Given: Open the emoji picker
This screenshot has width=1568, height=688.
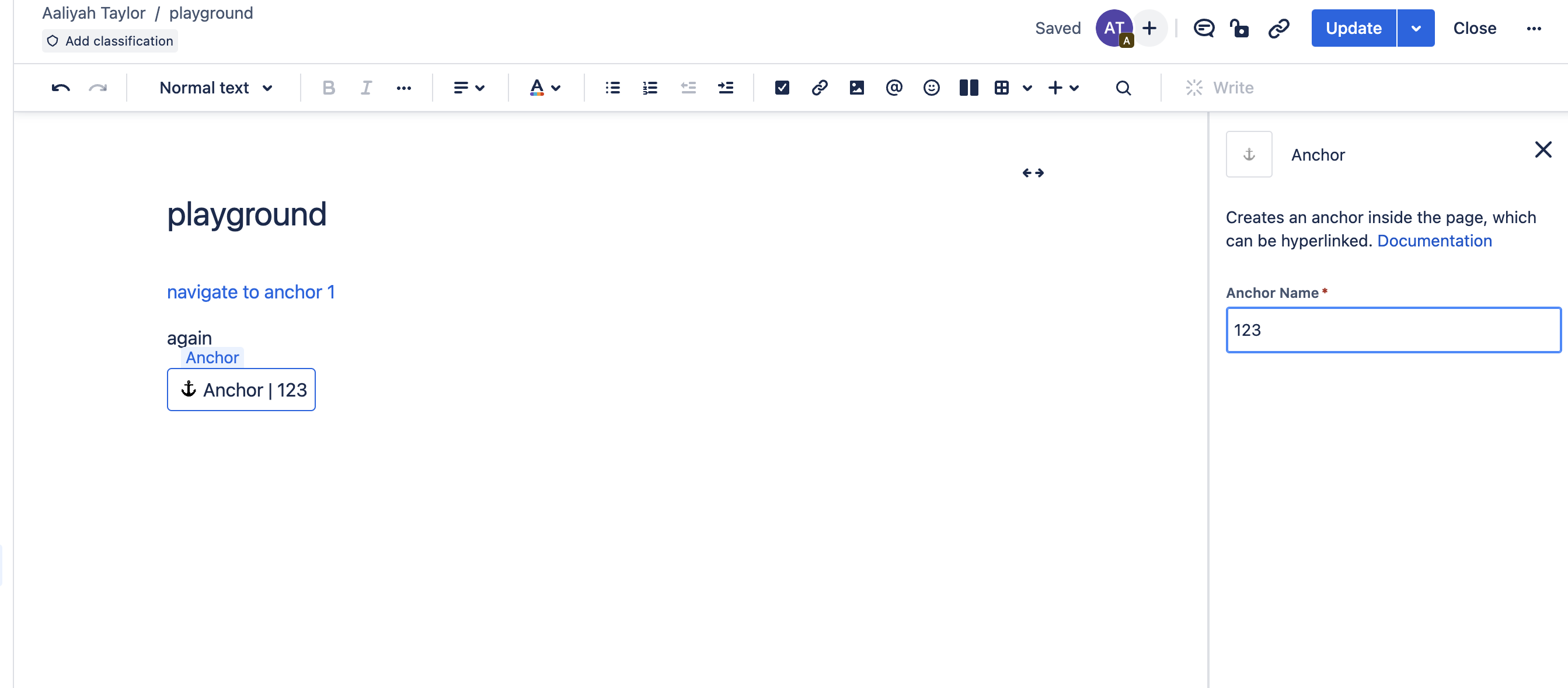Looking at the screenshot, I should pos(931,88).
